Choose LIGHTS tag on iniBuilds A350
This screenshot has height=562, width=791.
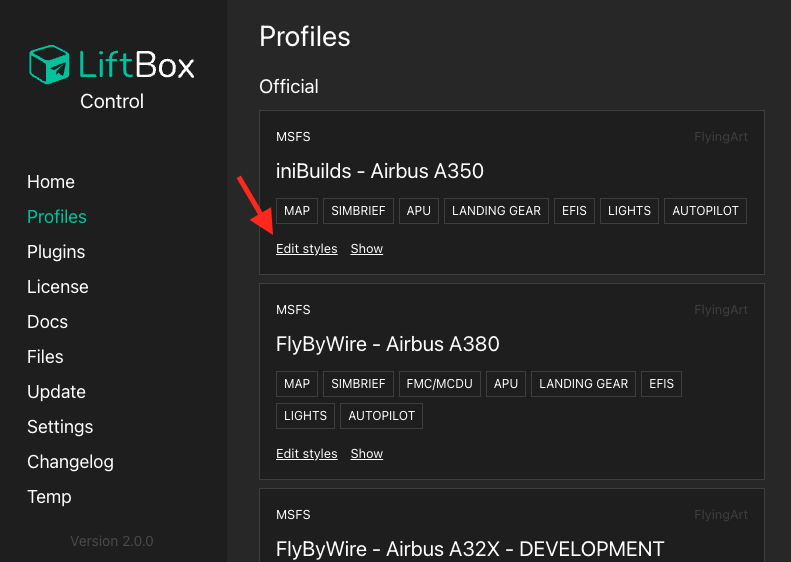click(x=629, y=211)
